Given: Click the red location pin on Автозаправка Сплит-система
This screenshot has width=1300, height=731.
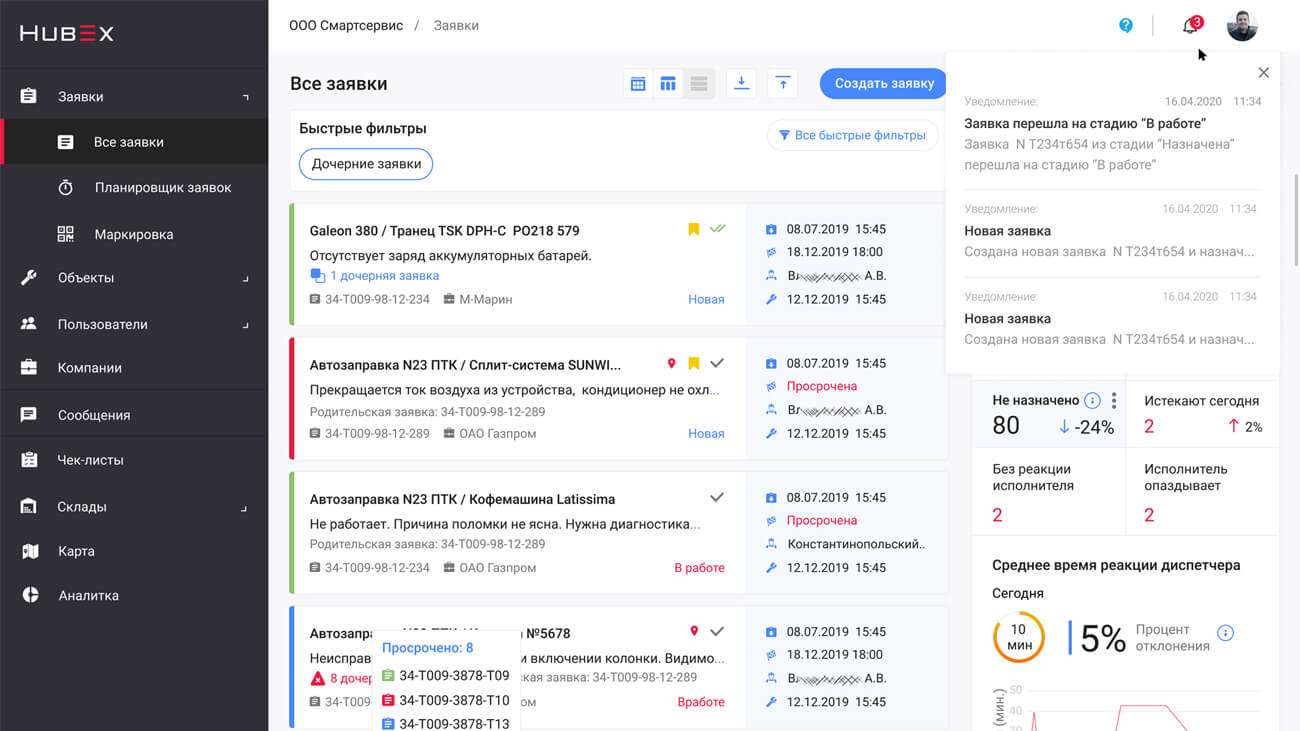Looking at the screenshot, I should [x=672, y=364].
